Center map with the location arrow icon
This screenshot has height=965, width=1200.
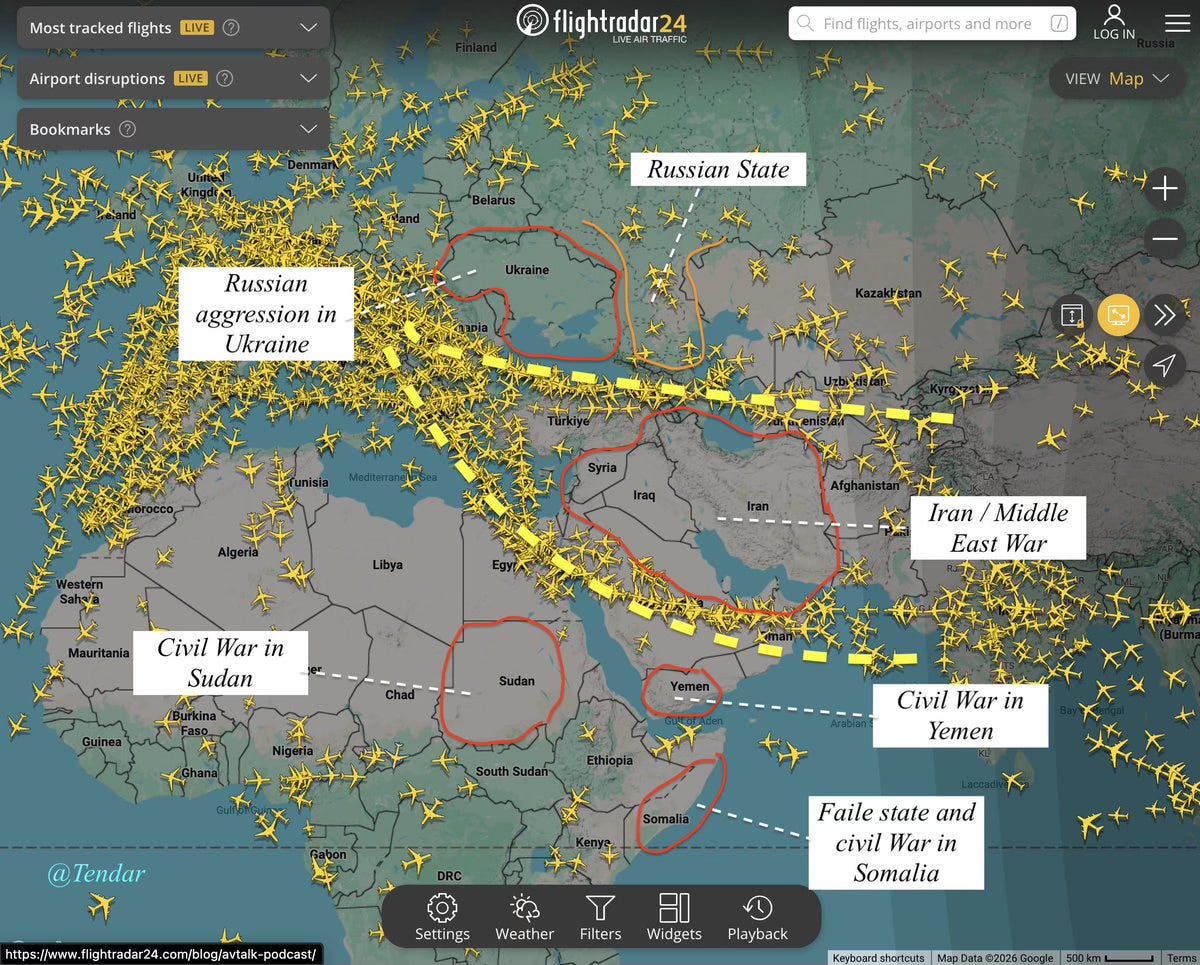(x=1164, y=366)
